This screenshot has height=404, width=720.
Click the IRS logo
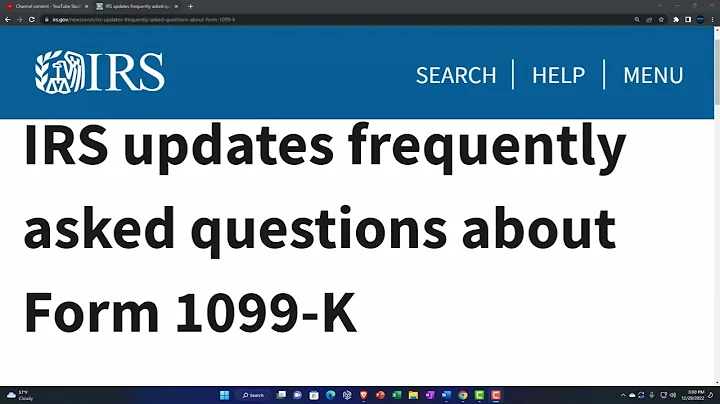tap(100, 72)
